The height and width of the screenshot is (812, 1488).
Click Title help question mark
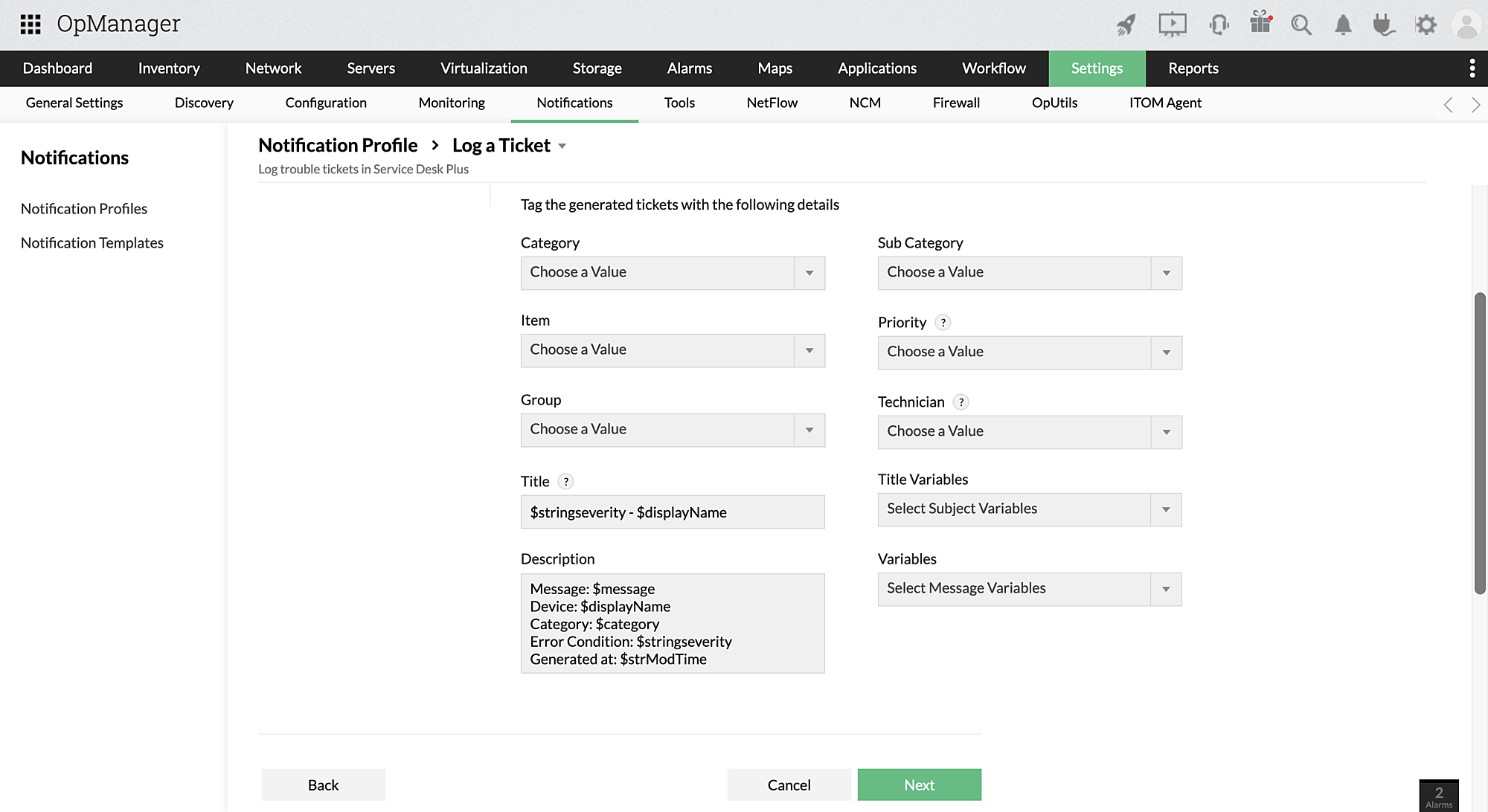pyautogui.click(x=565, y=482)
